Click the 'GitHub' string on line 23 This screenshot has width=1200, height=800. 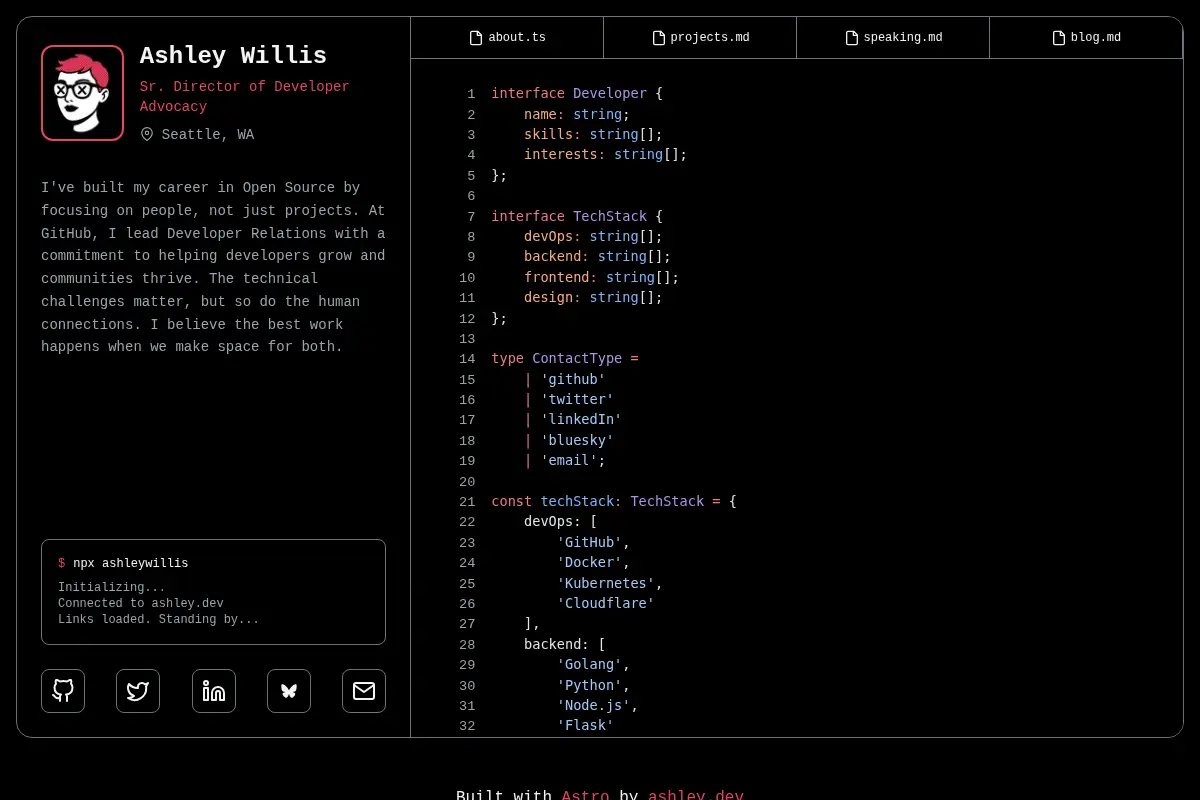pos(590,543)
